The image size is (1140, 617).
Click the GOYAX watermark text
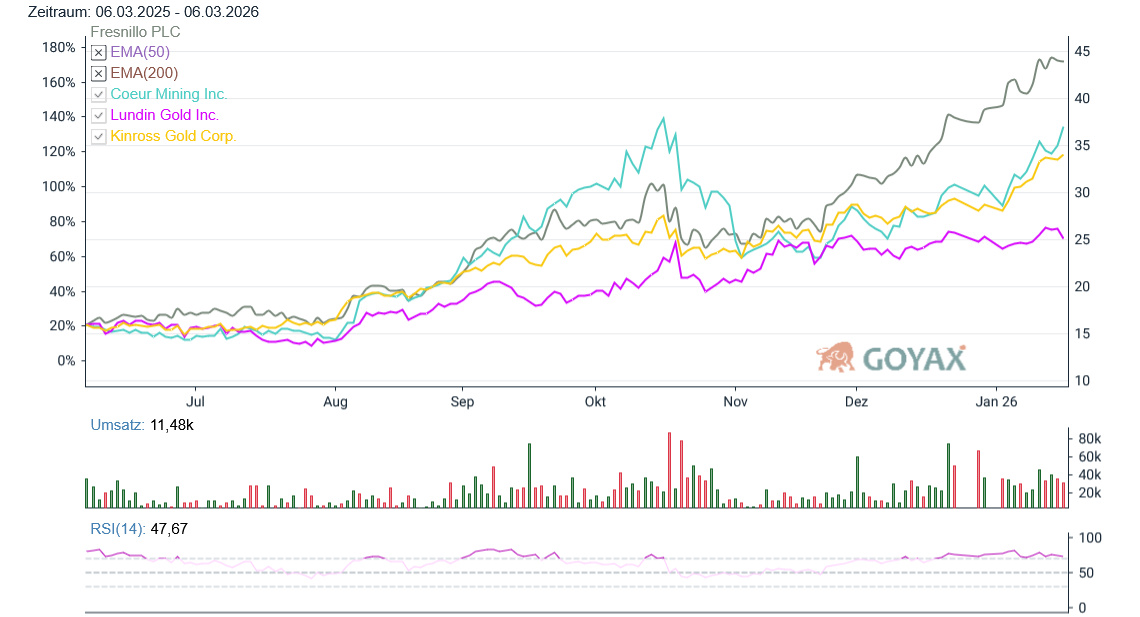pyautogui.click(x=913, y=359)
